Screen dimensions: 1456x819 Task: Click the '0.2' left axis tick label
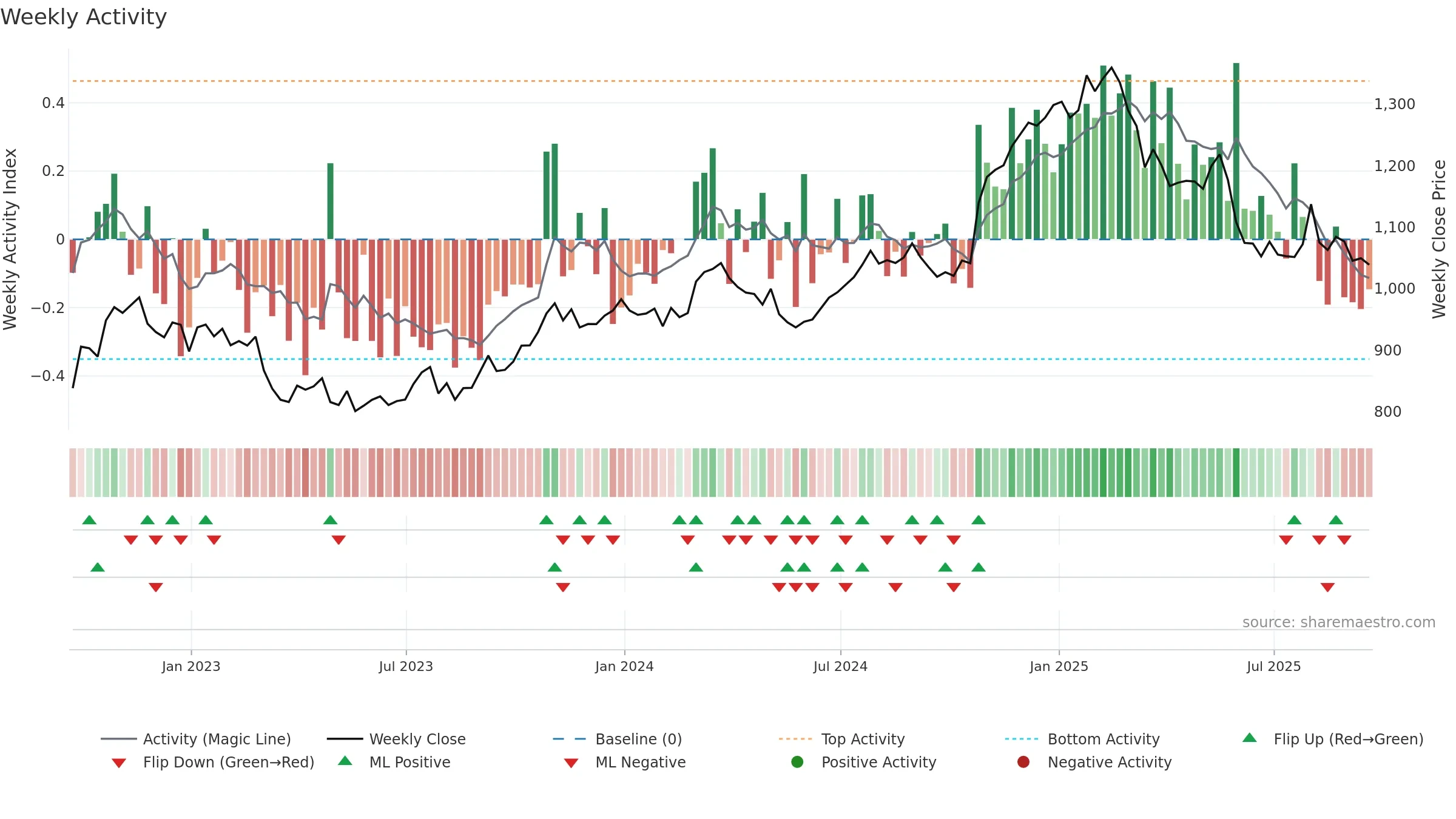pyautogui.click(x=53, y=171)
